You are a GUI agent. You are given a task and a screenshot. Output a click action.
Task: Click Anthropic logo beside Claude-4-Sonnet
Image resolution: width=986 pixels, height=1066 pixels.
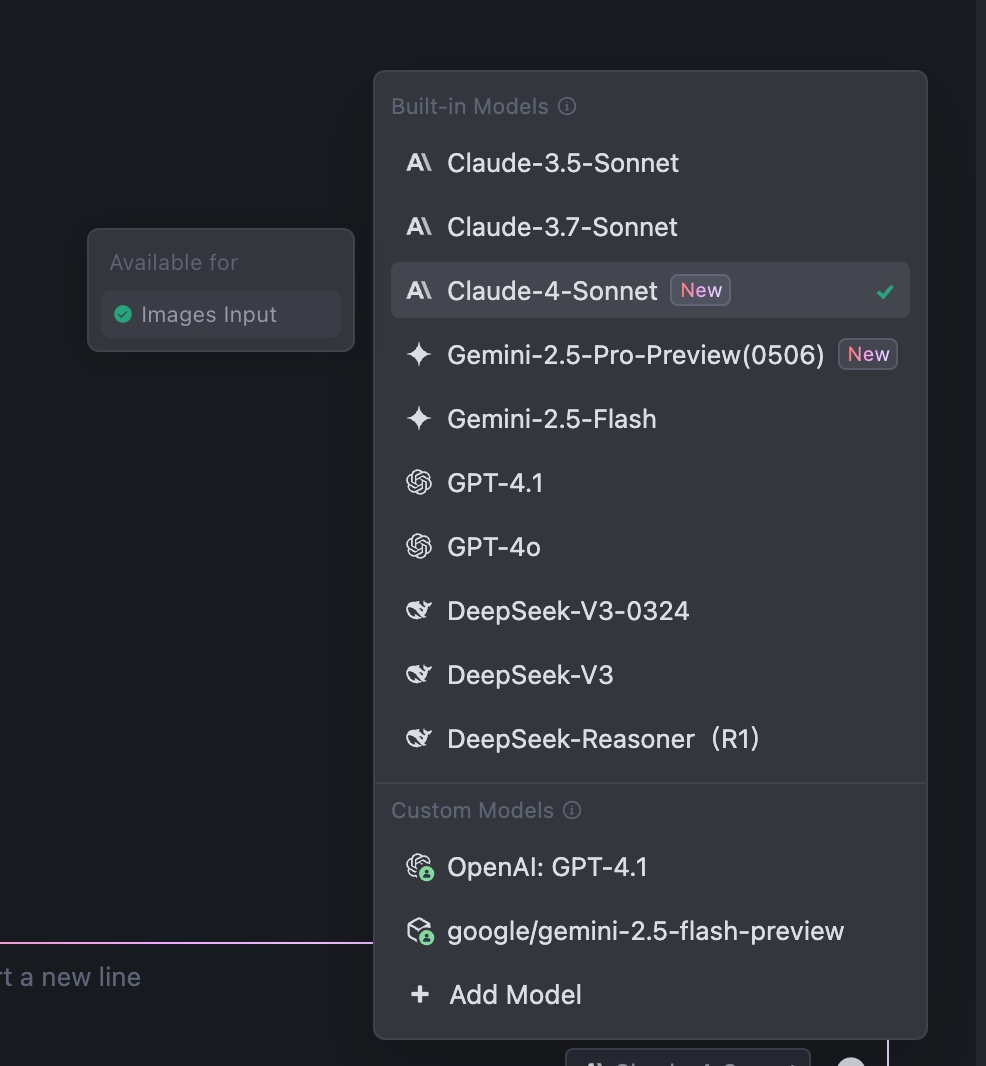pos(419,291)
